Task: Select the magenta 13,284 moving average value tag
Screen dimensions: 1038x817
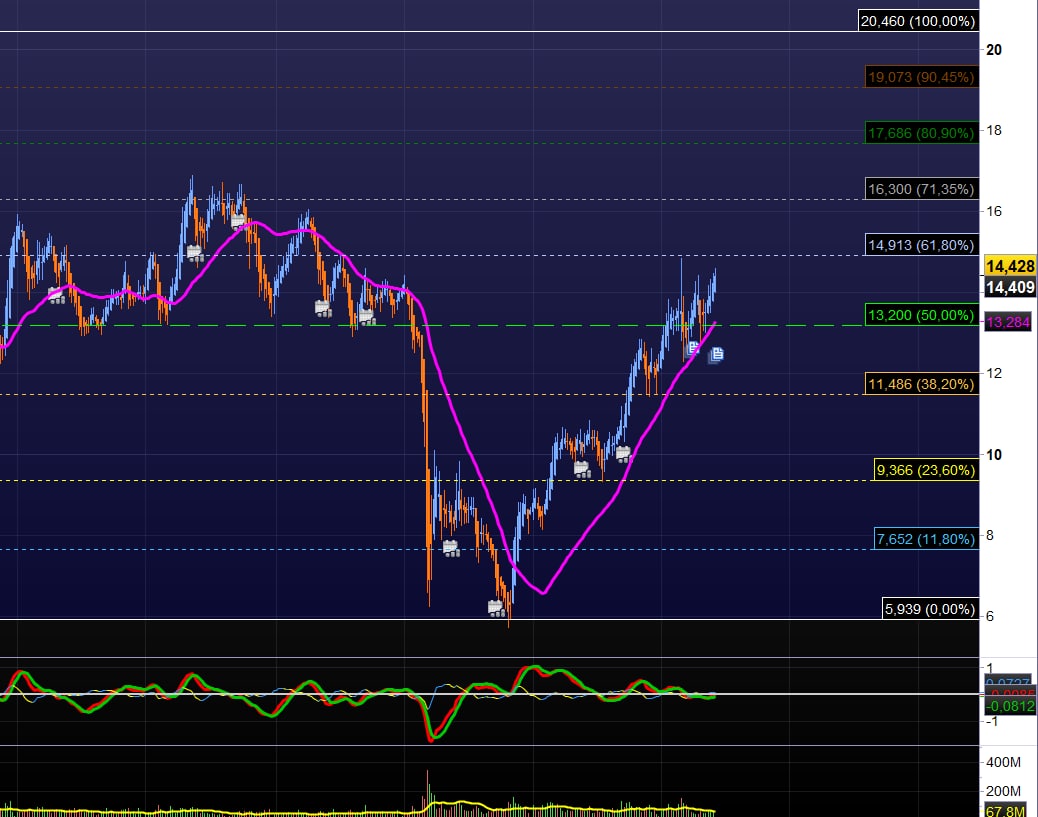Action: click(1008, 323)
